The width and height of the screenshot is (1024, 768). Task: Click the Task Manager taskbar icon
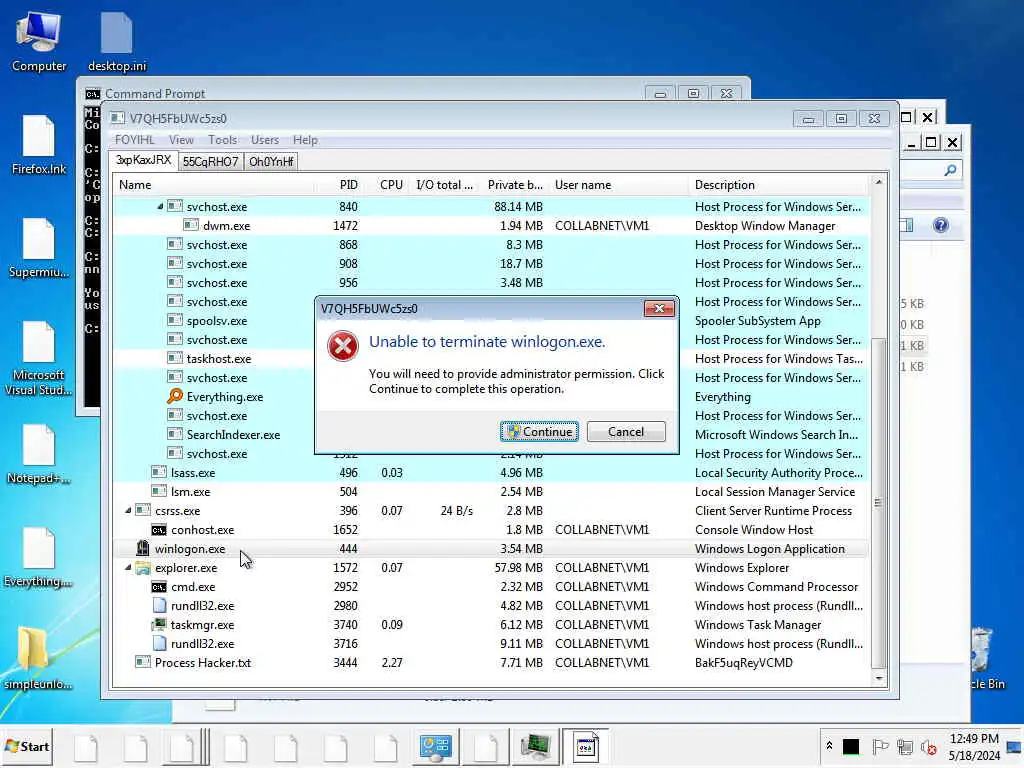pyautogui.click(x=536, y=746)
